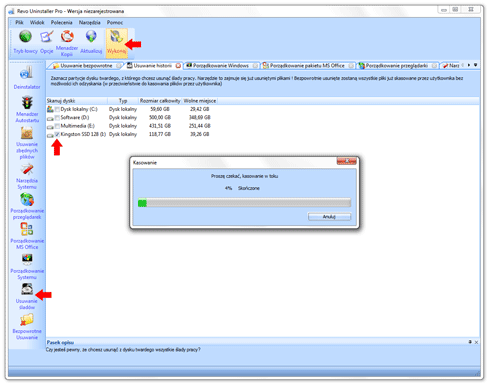Check the Software (D:) checkbox
The image size is (490, 386).
point(57,118)
